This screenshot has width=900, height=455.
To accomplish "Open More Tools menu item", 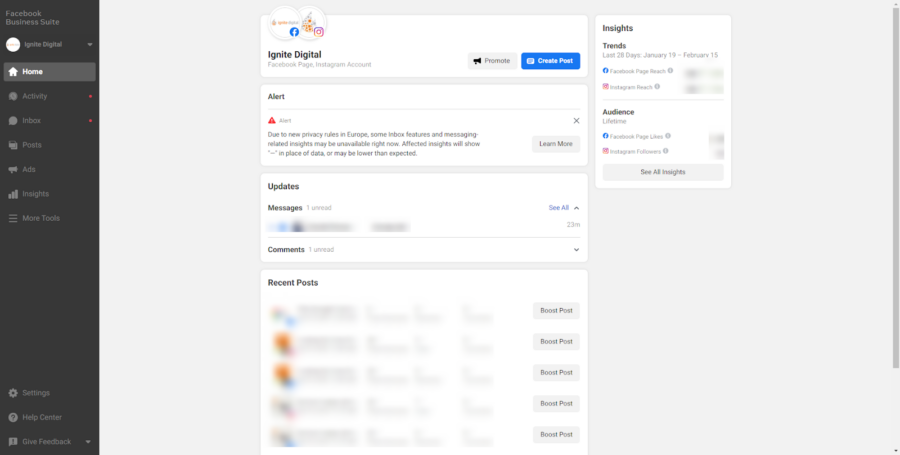I will pos(49,218).
